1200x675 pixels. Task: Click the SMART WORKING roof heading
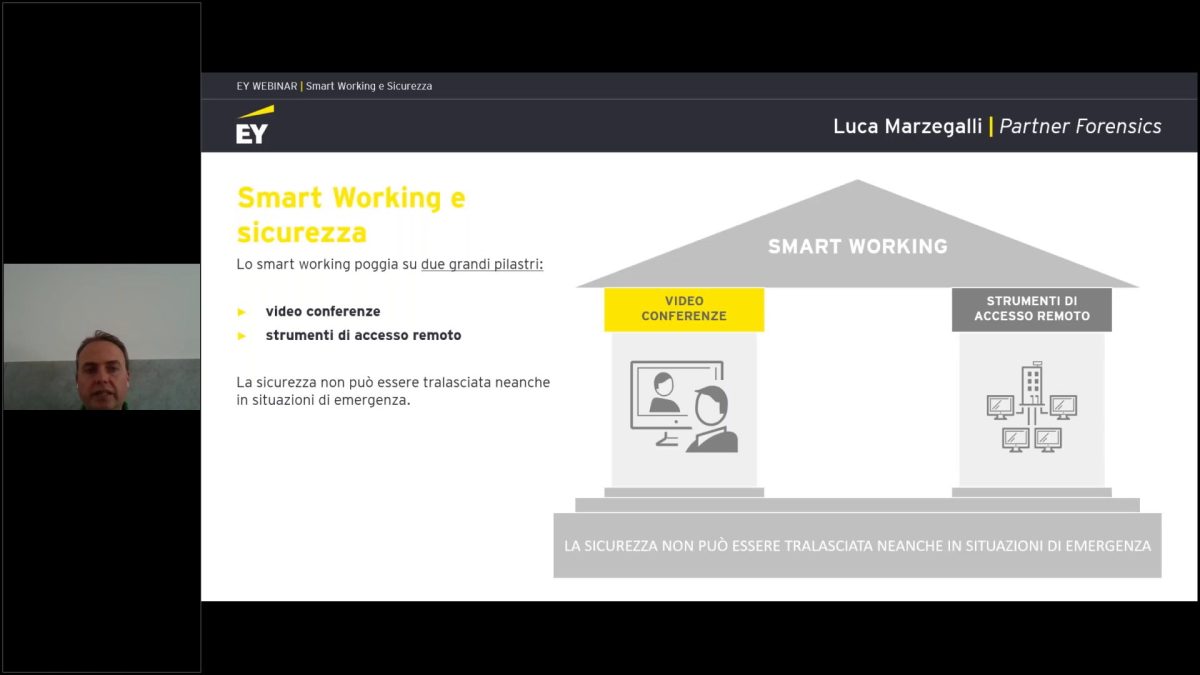point(857,246)
